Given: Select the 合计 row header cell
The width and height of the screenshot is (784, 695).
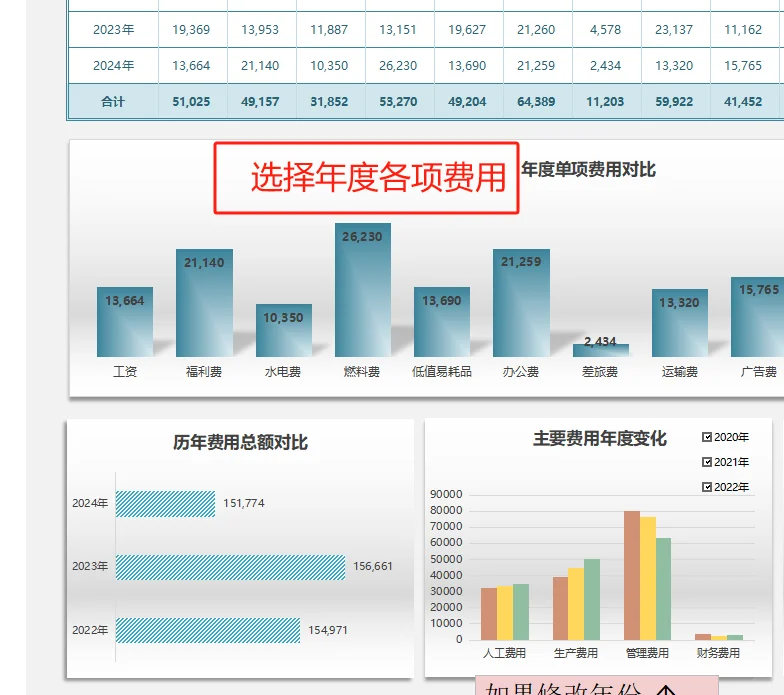Looking at the screenshot, I should [114, 102].
